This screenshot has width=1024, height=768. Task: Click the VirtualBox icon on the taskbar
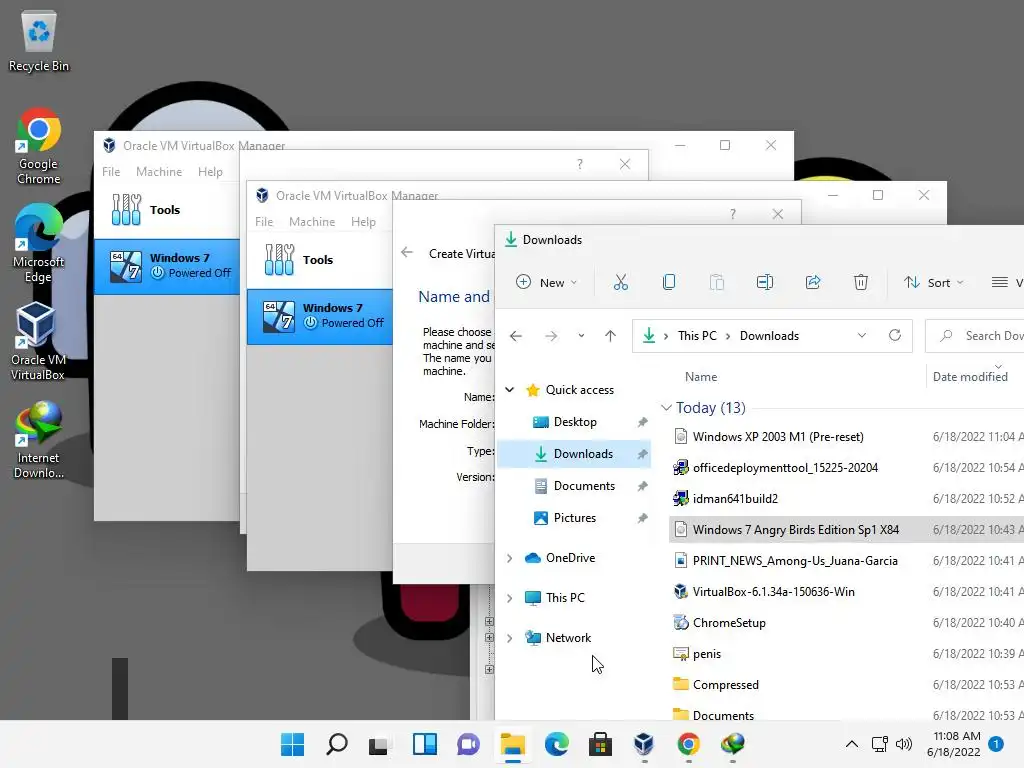pos(644,744)
